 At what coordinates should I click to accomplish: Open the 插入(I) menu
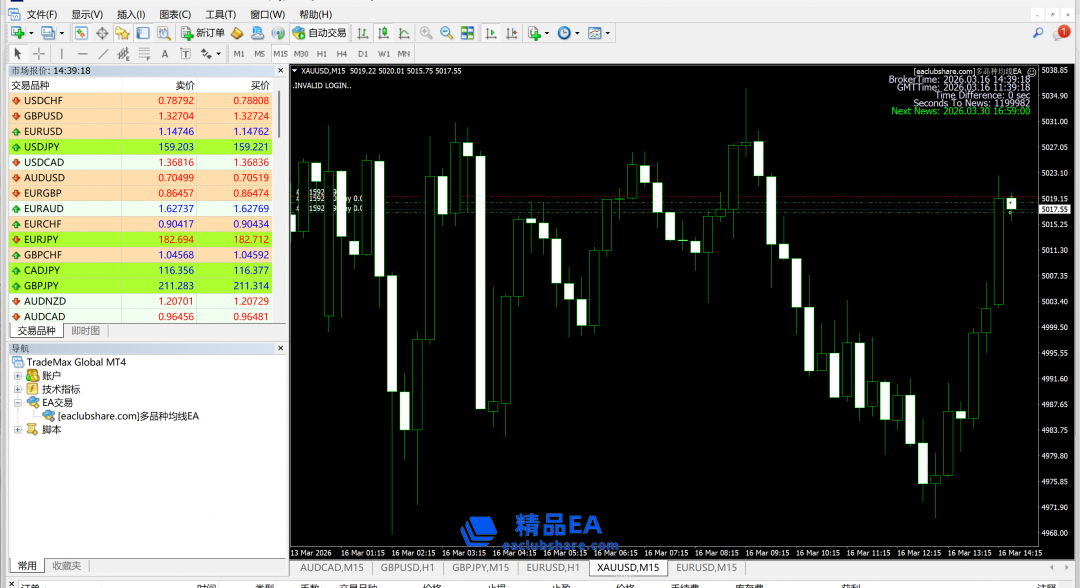pos(130,15)
